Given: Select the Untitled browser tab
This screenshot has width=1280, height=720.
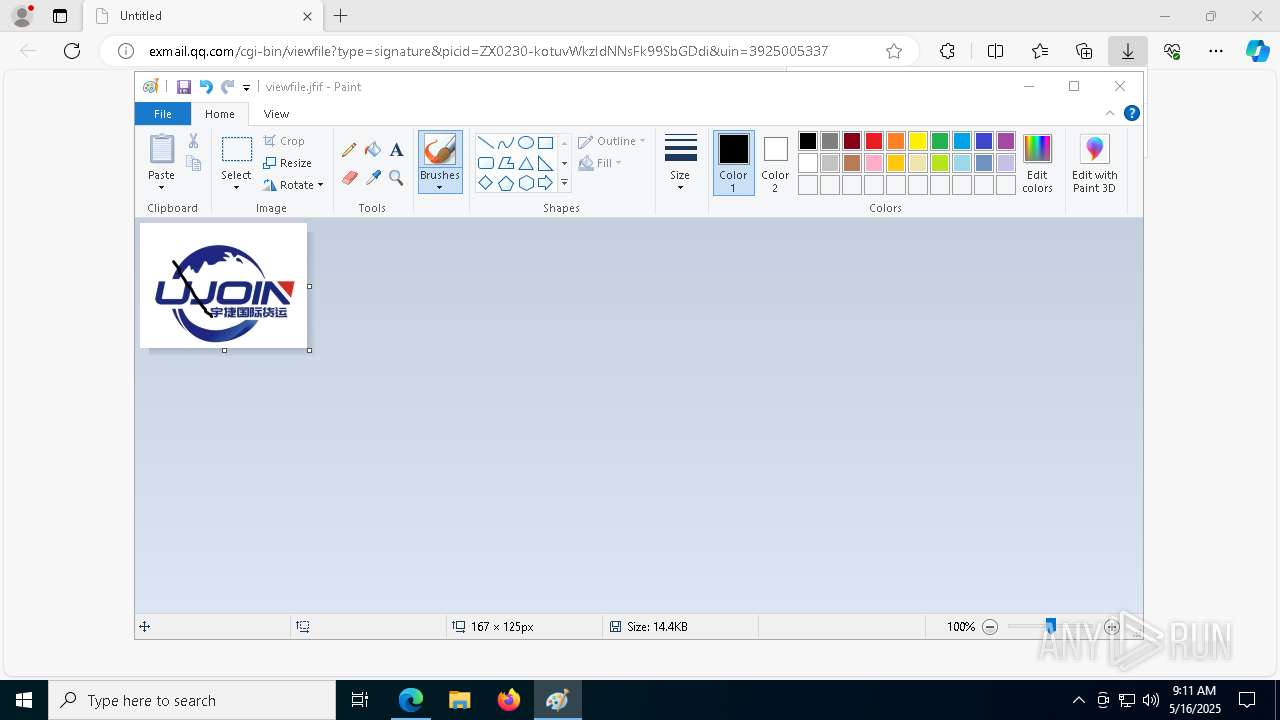Looking at the screenshot, I should point(202,16).
